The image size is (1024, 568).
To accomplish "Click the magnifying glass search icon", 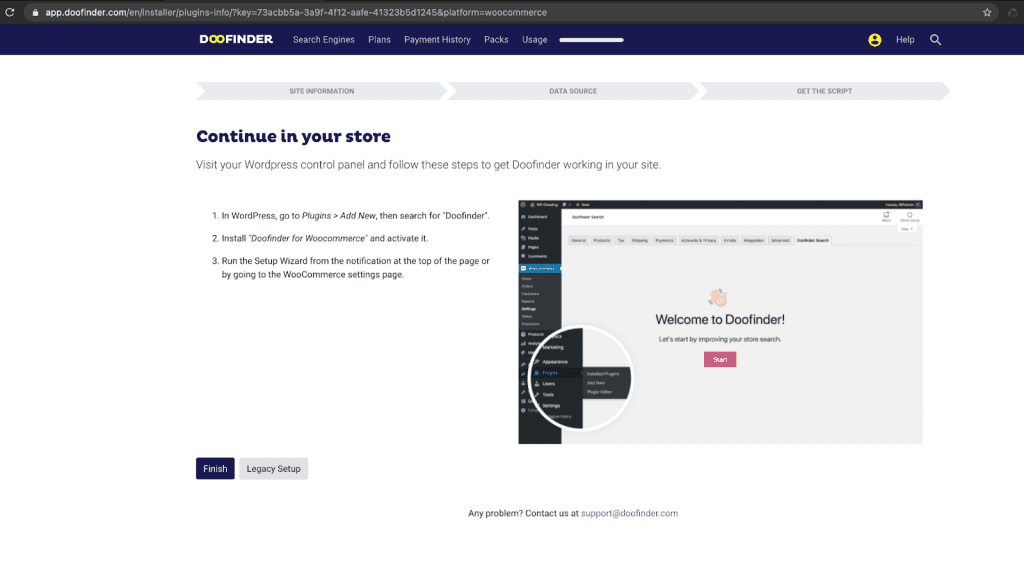I will click(936, 40).
